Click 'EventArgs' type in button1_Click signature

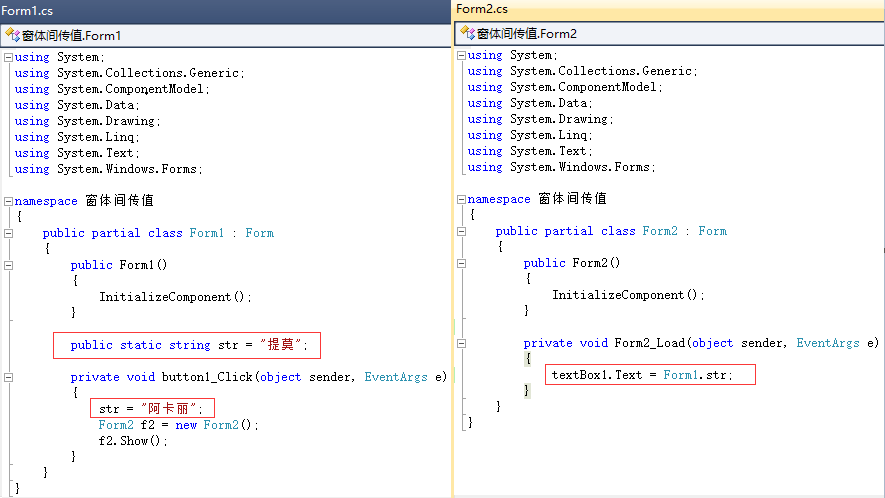396,377
